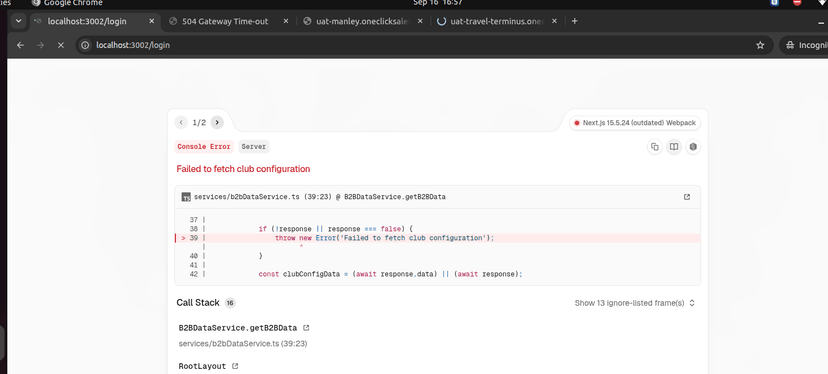Viewport: 828px width, 374px height.
Task: Open error documentation book icon
Action: pyautogui.click(x=674, y=147)
